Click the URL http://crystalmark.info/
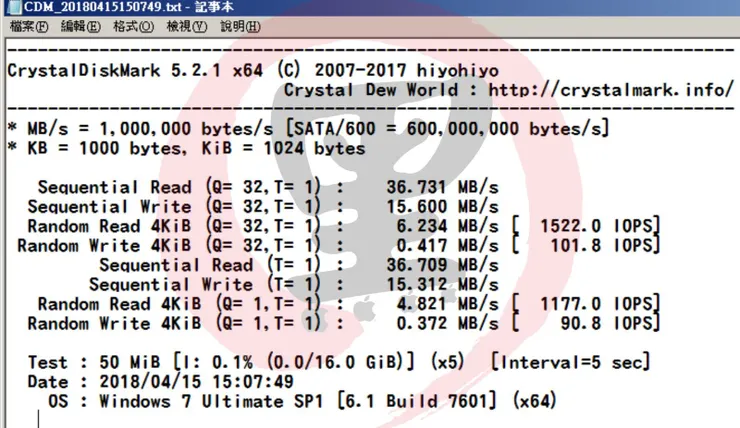Viewport: 740px width, 428px height. 611,90
